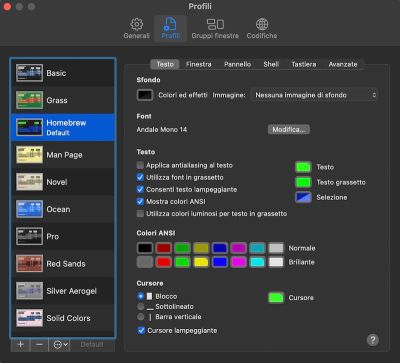Pick the Normale olive yellow ANSI swatch

(x=201, y=248)
